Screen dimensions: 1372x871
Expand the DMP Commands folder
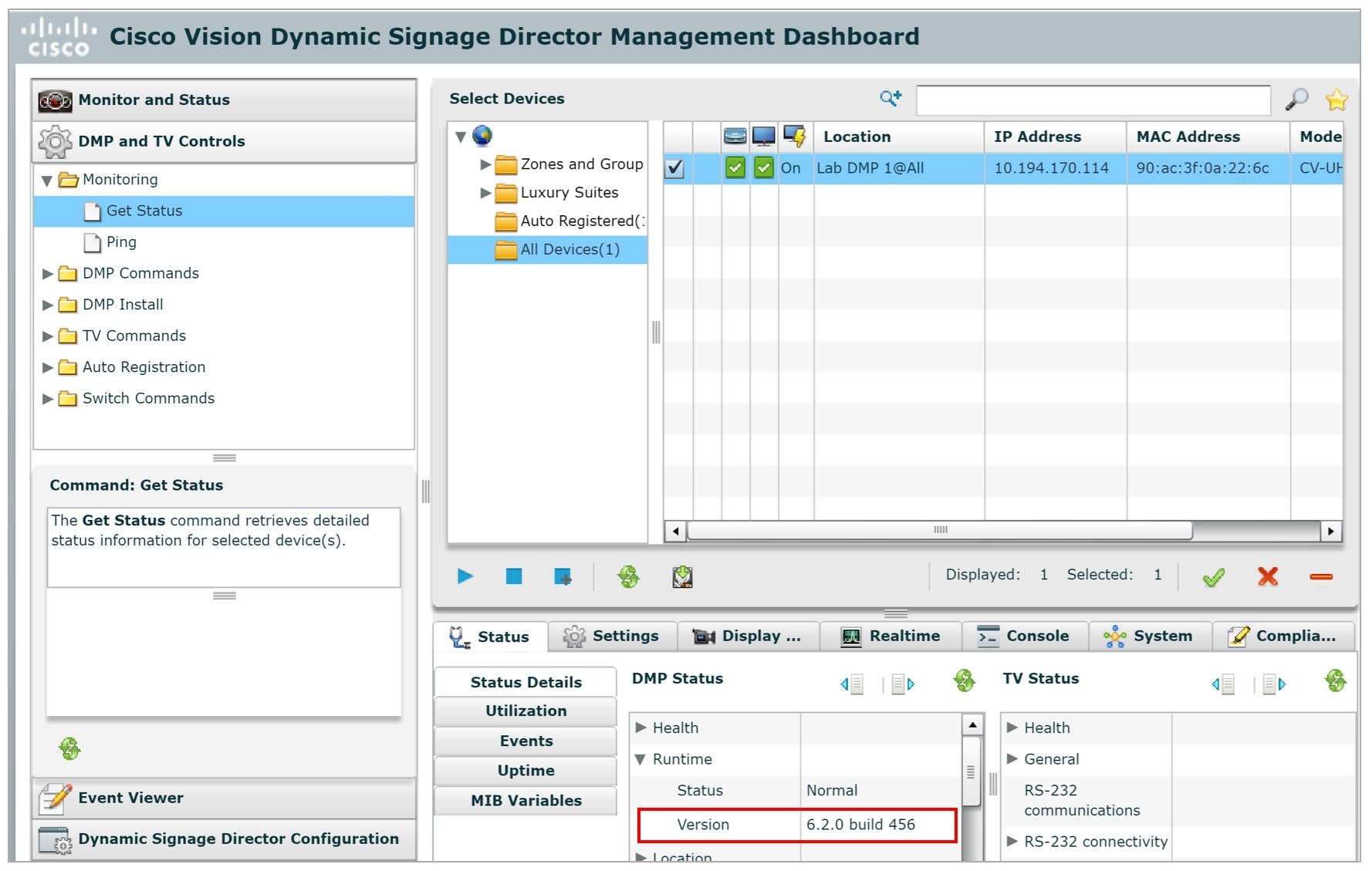pyautogui.click(x=48, y=273)
